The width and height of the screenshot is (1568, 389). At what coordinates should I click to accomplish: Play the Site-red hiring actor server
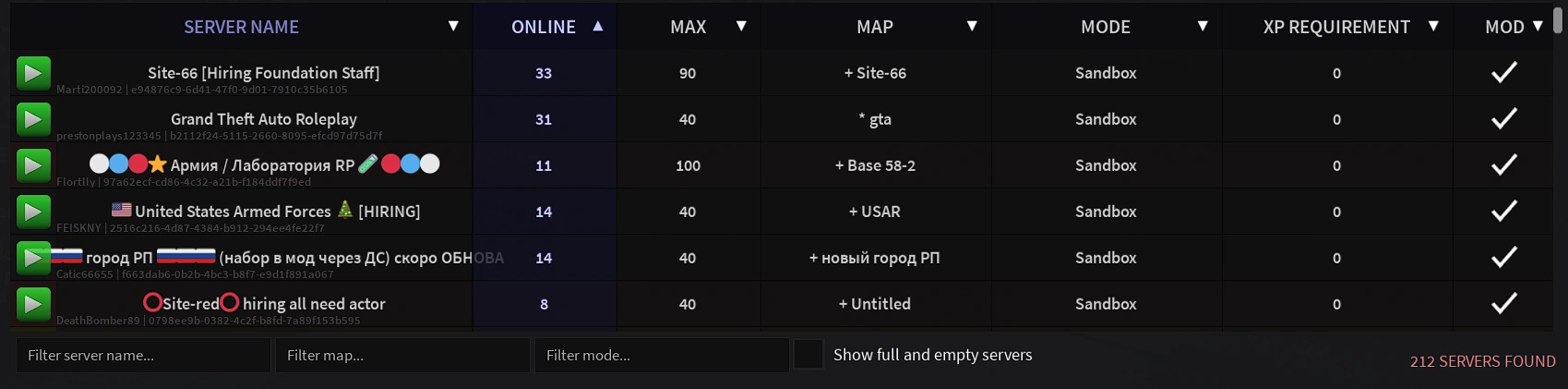click(x=33, y=304)
